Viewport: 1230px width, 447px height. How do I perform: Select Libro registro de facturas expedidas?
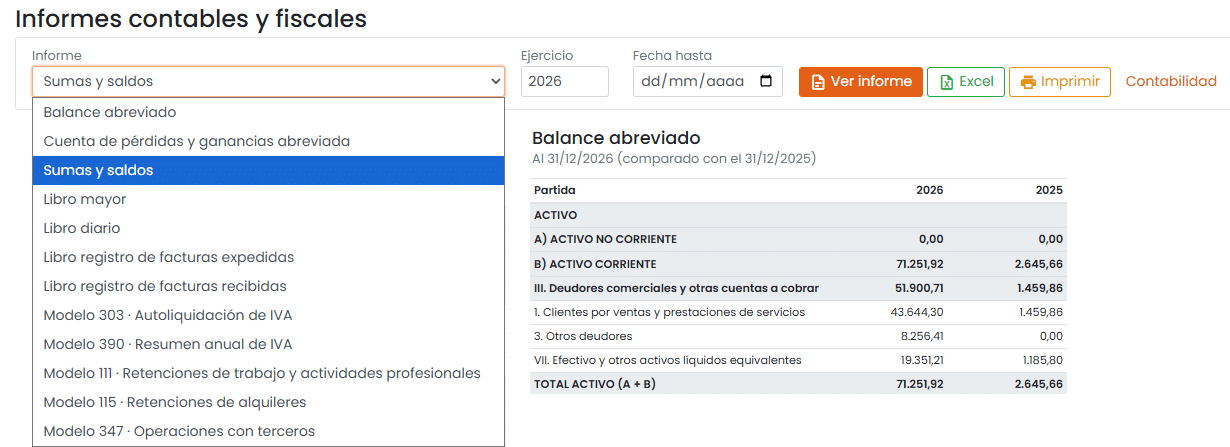point(268,257)
